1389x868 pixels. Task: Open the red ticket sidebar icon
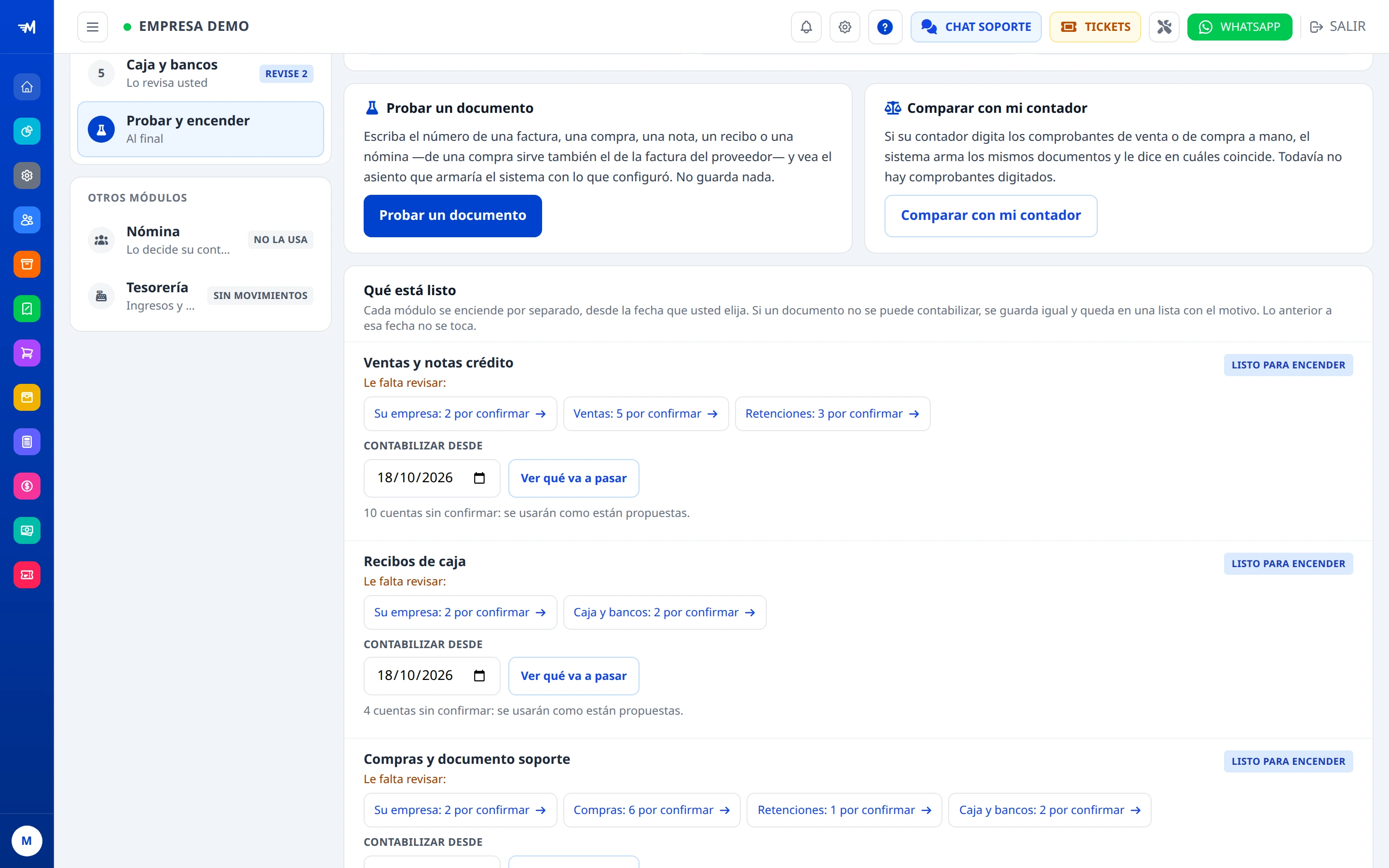pos(27,575)
